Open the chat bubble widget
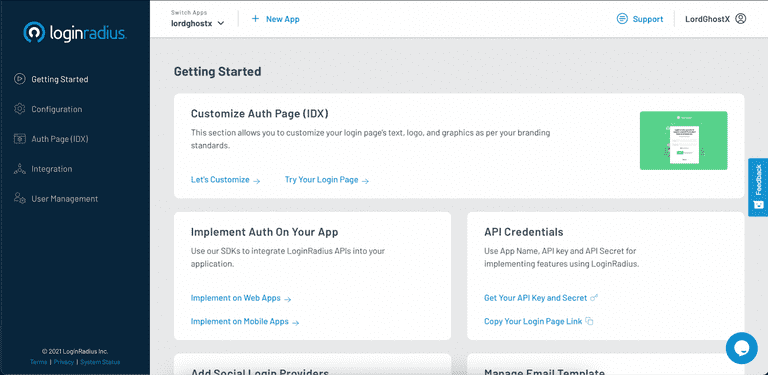Screen dimensions: 768x375 (x=742, y=348)
